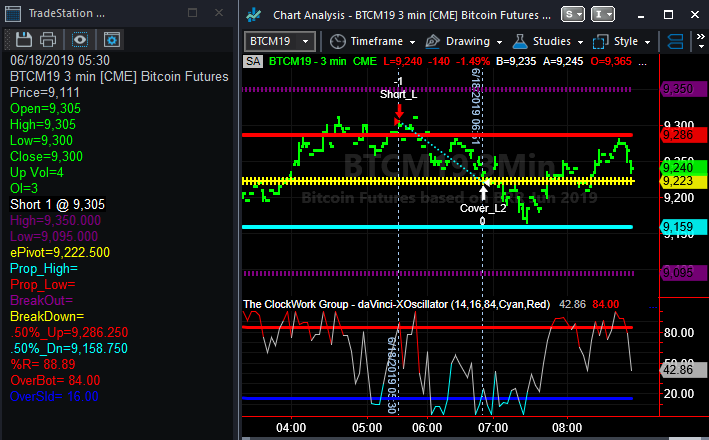
Task: Click the ePivot=9,222.500 row
Action: coord(60,252)
